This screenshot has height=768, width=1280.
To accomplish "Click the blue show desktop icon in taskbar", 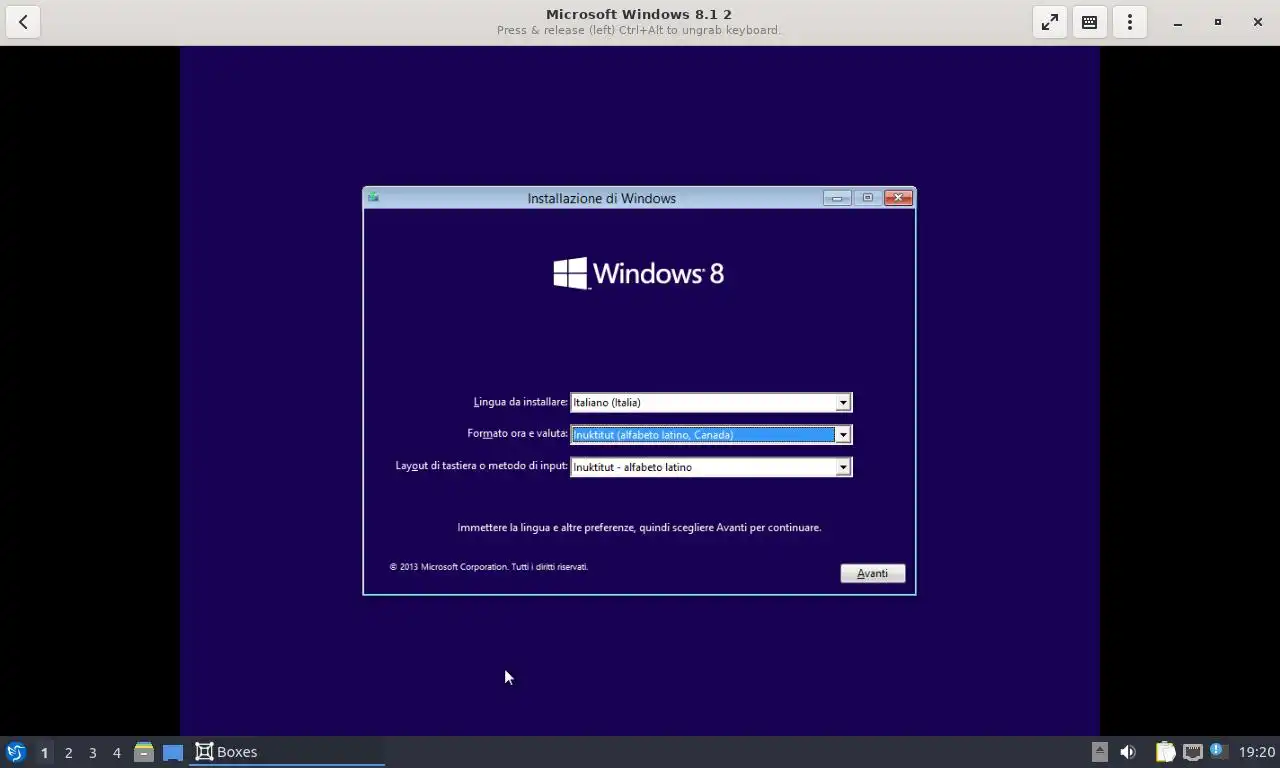I will click(173, 752).
